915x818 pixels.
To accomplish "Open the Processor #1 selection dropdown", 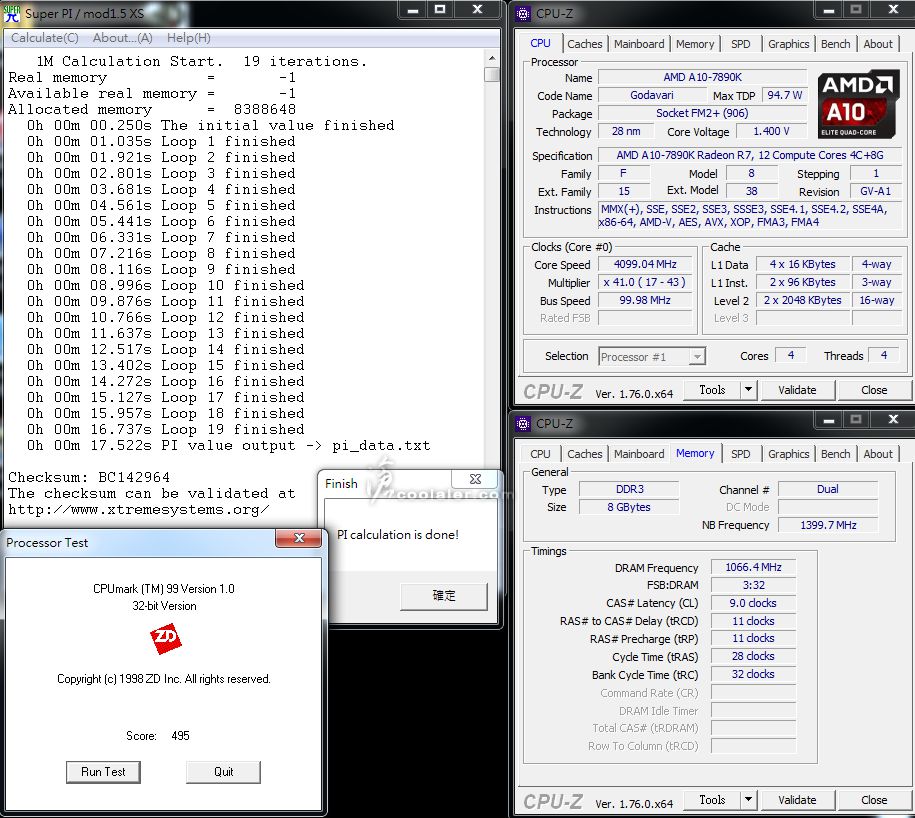I will [697, 357].
